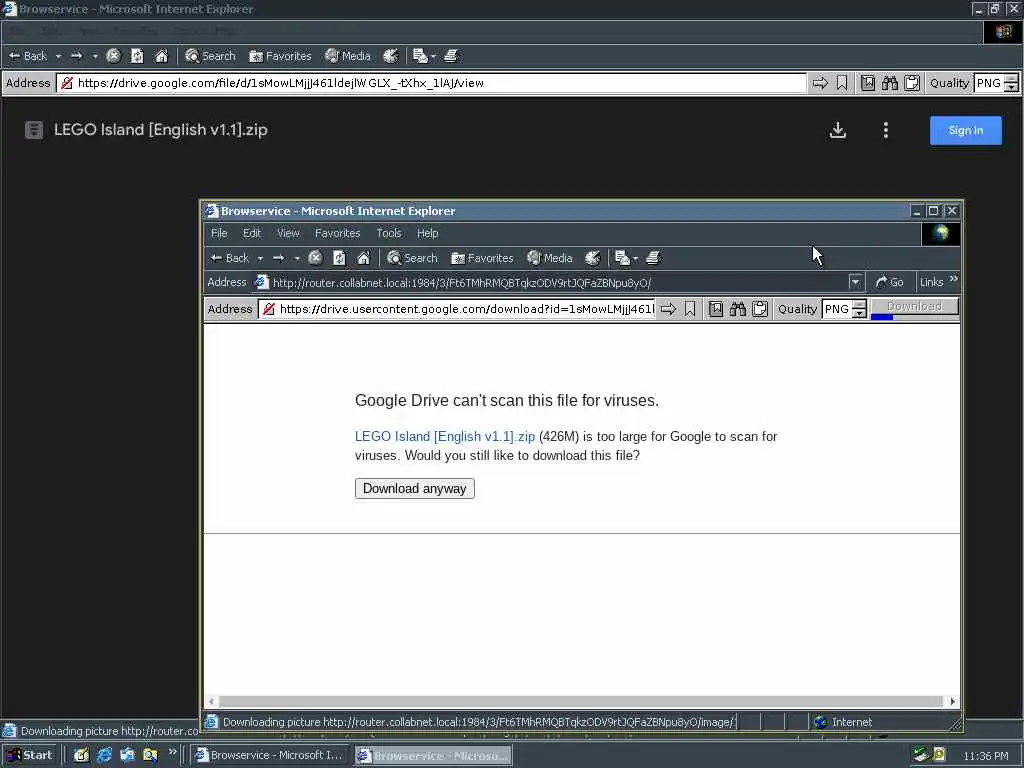Click Home icon in background window toolbar

[x=161, y=56]
